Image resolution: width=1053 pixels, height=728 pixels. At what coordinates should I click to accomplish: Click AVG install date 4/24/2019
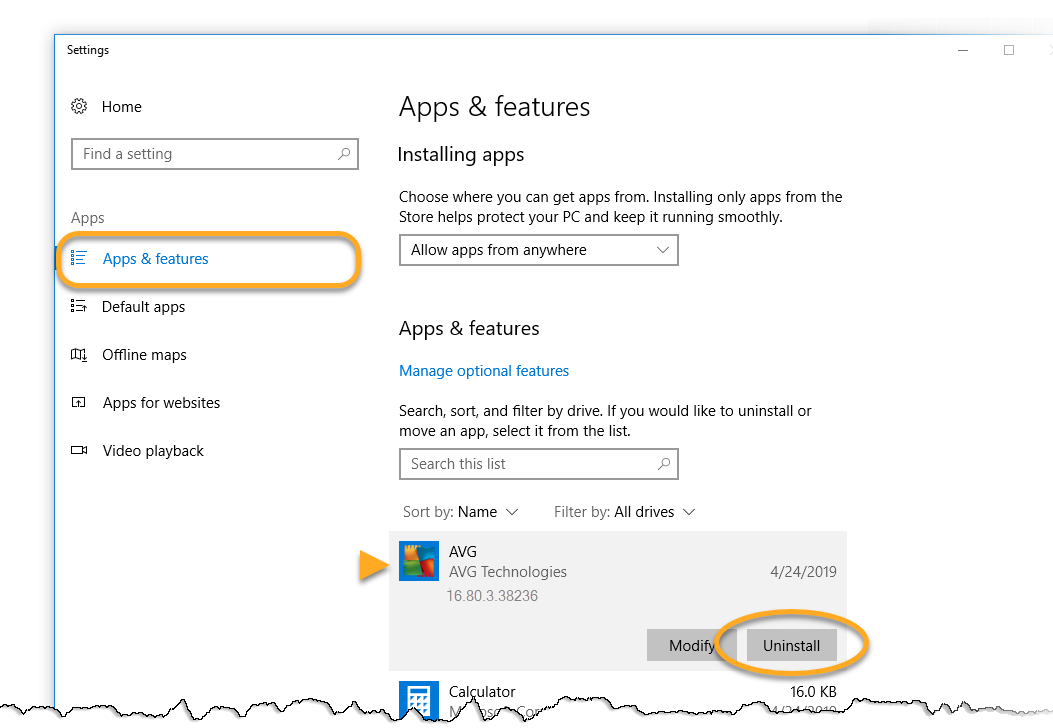(803, 572)
